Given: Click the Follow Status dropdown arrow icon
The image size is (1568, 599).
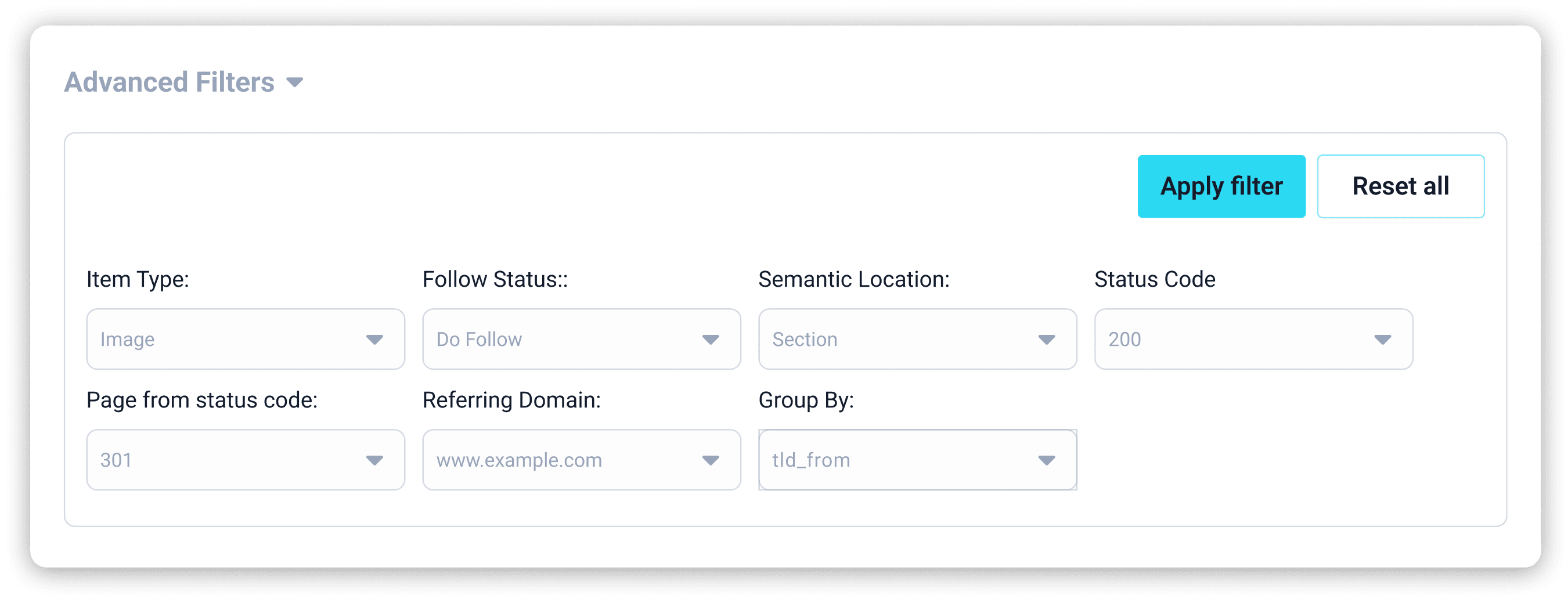Looking at the screenshot, I should pos(711,340).
